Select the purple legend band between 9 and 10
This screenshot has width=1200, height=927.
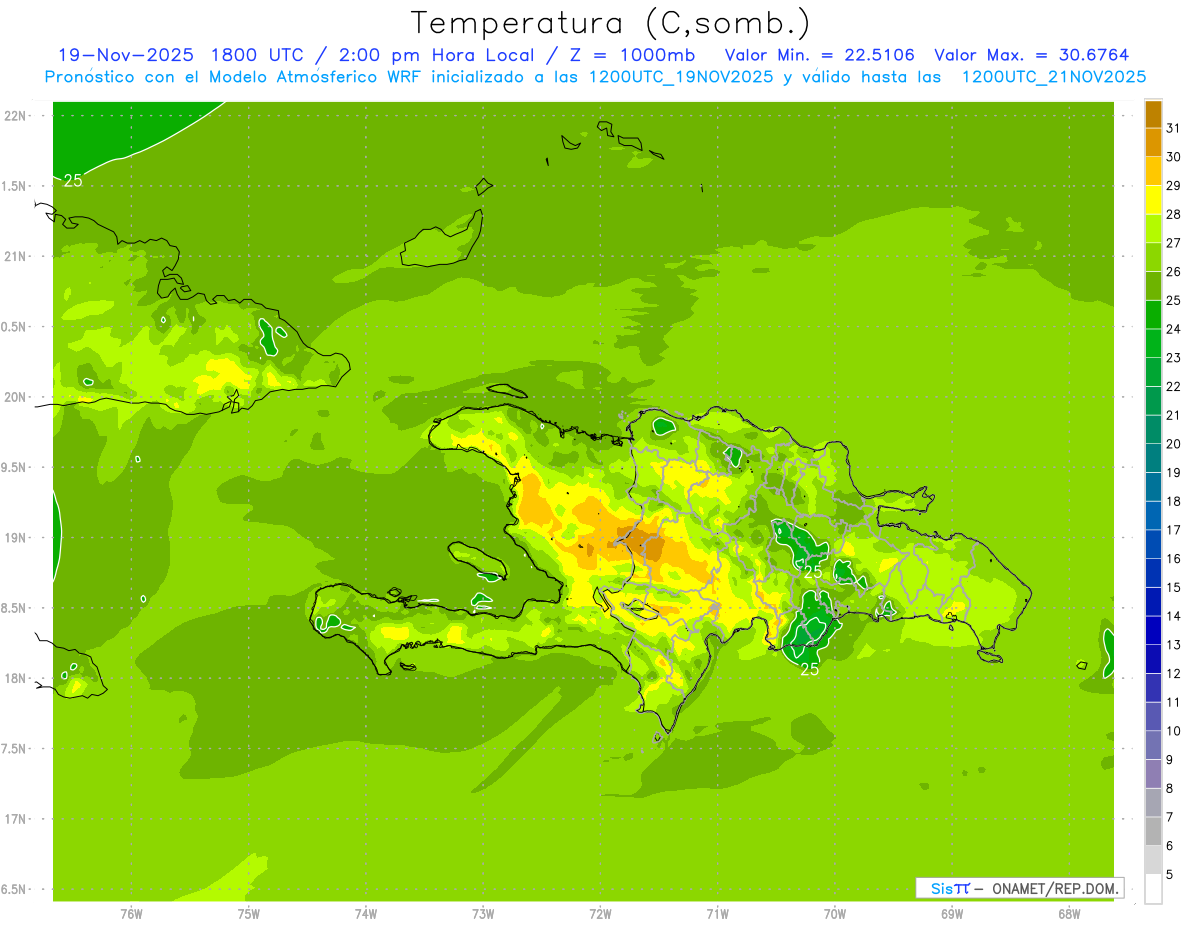click(x=1153, y=746)
